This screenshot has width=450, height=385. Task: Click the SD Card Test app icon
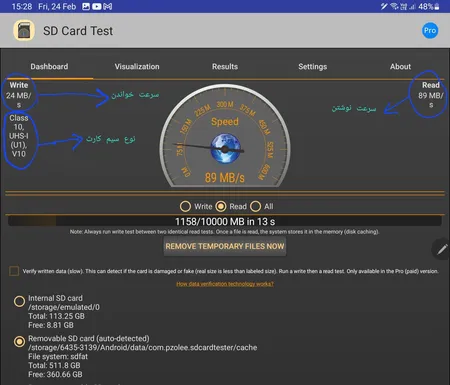(x=24, y=31)
